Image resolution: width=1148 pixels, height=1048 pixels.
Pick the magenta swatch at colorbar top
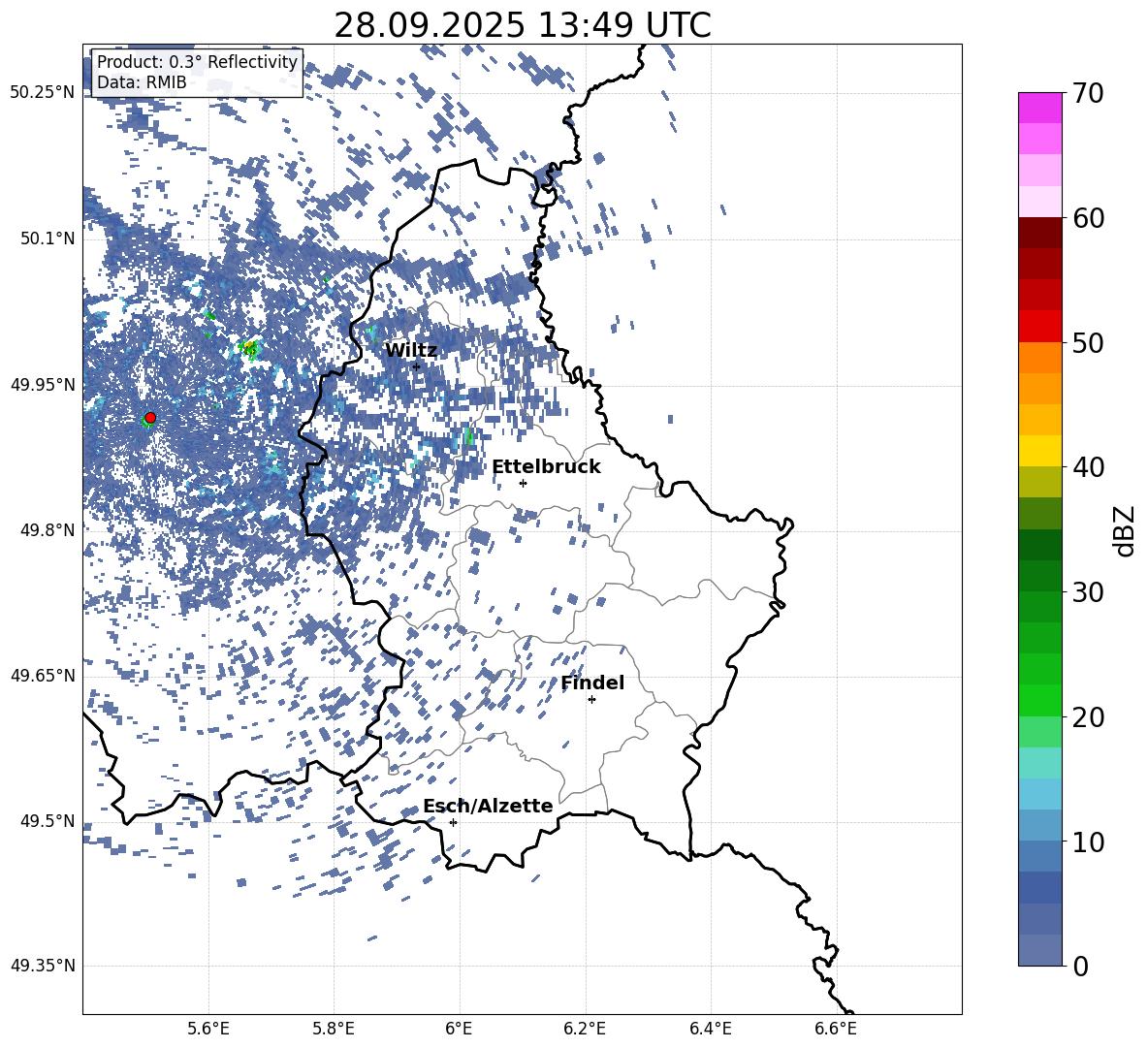1040,109
